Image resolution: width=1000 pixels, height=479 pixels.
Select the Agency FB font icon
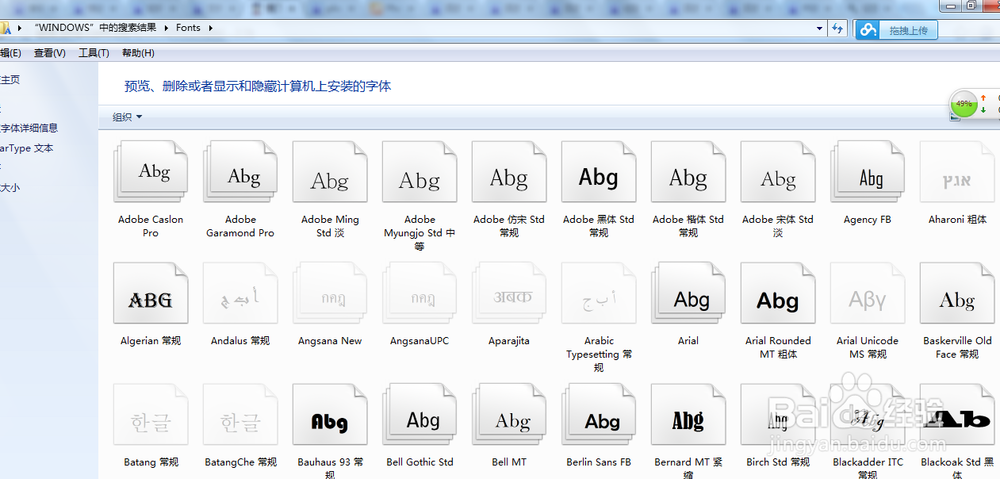click(x=867, y=172)
